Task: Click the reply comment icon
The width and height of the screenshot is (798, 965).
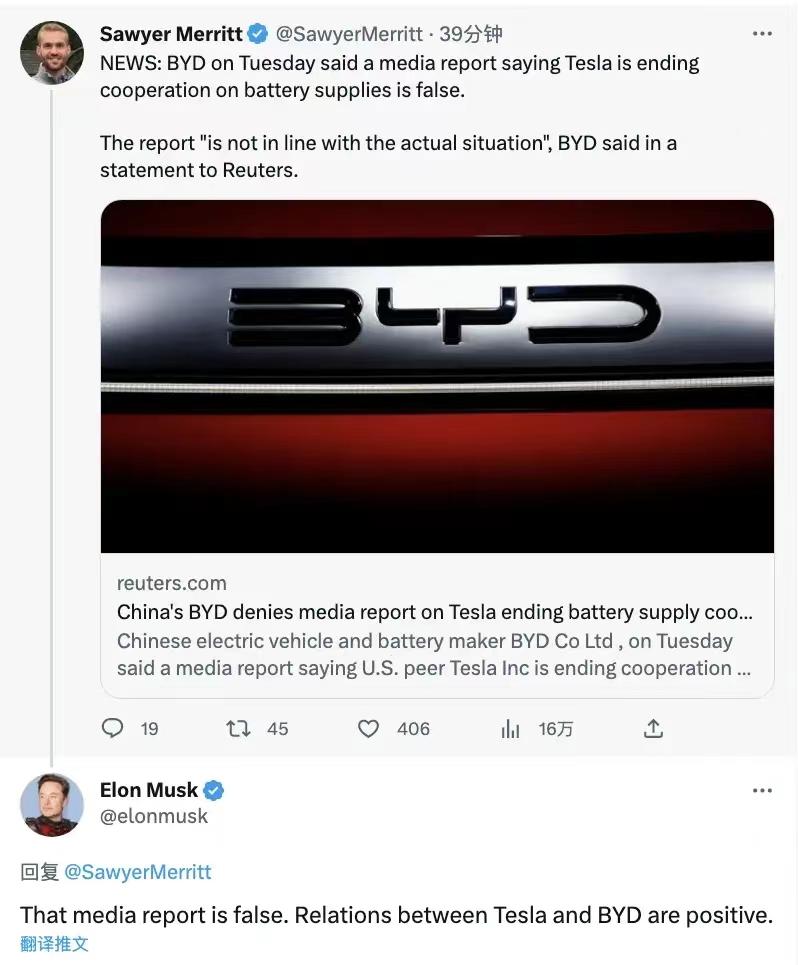Action: point(113,729)
